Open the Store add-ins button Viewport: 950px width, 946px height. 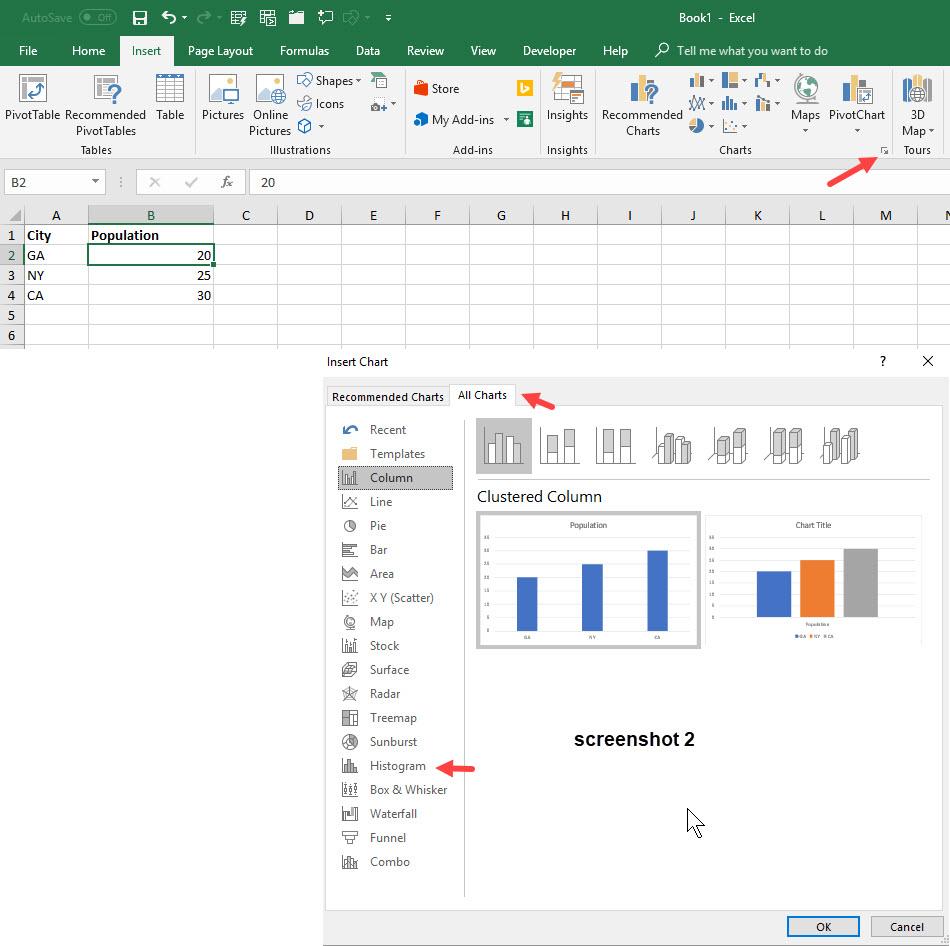437,88
